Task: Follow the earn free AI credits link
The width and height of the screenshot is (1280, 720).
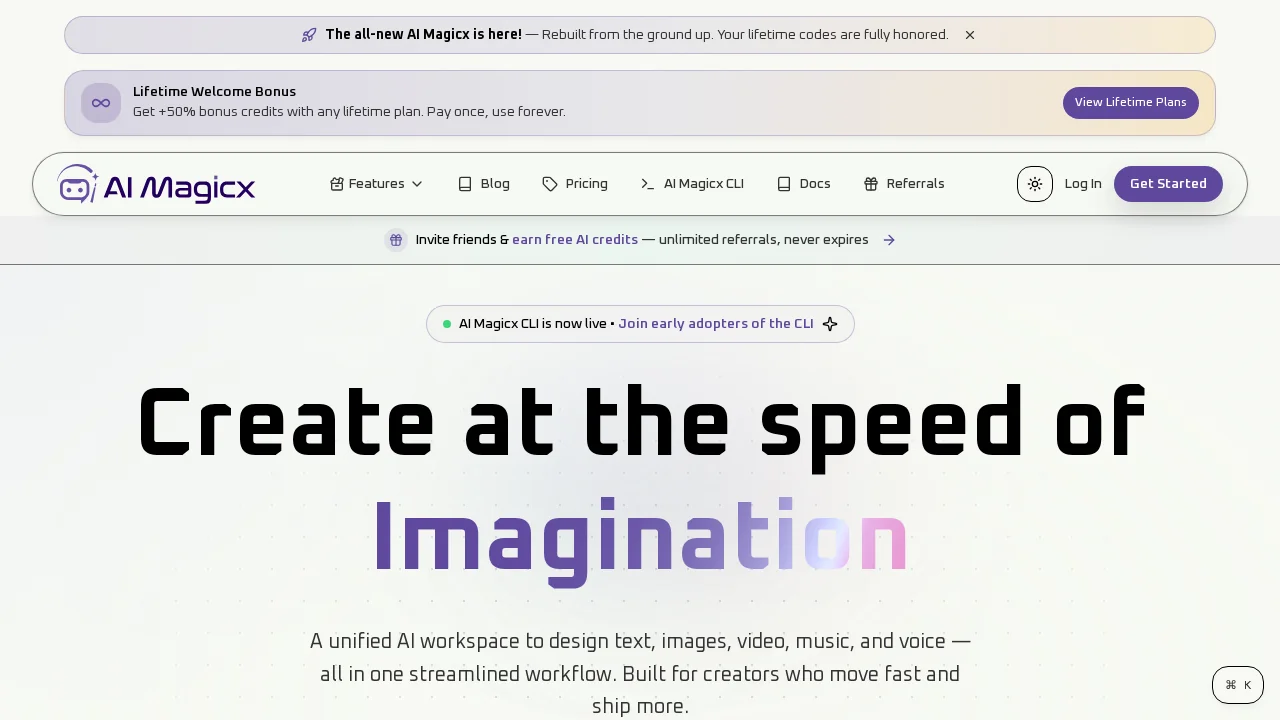Action: click(x=575, y=240)
